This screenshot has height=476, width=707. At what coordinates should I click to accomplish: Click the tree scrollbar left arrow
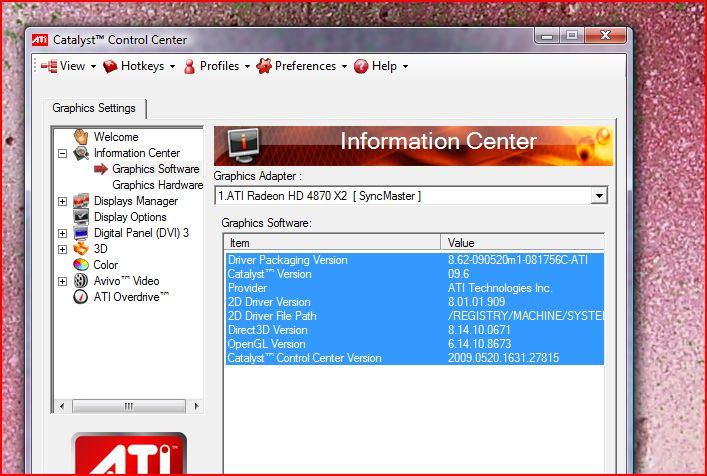(x=62, y=406)
